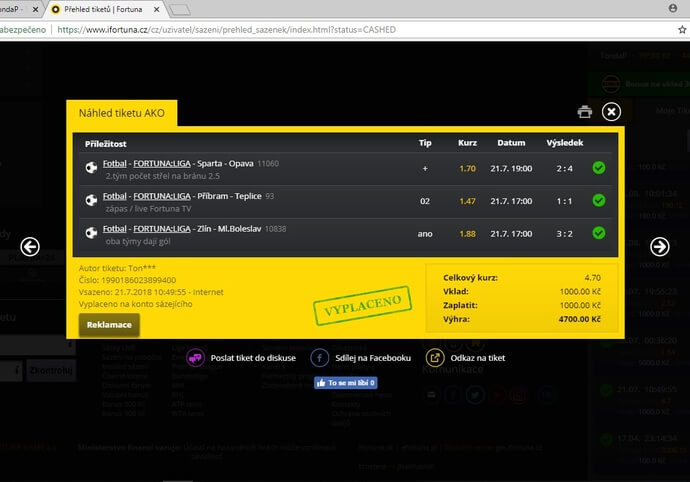Viewport: 690px width, 482px height.
Task: Click green checkmark on Příbram - Teplice row
Action: click(x=598, y=200)
